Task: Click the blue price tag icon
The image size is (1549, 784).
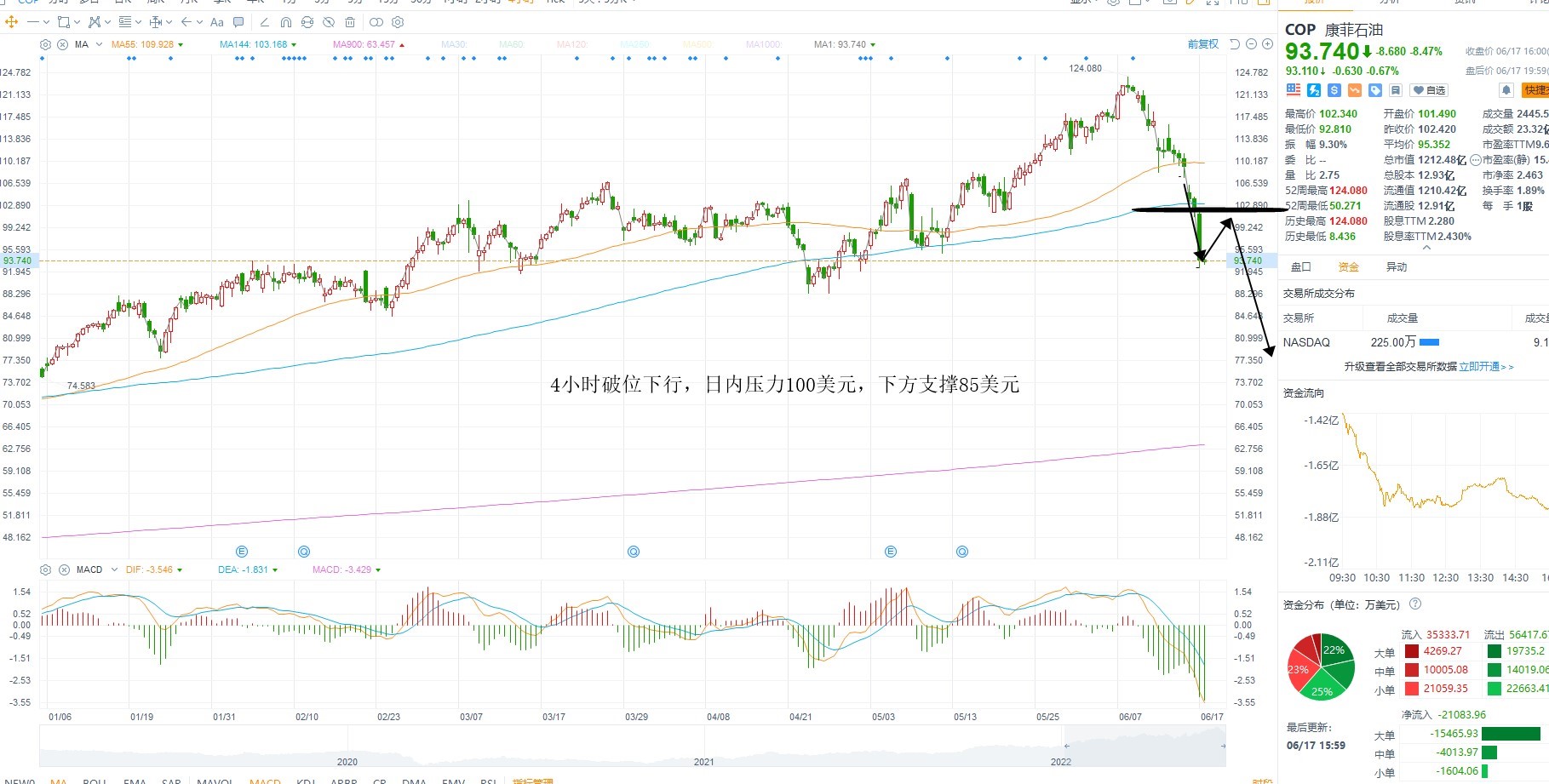Action: click(1375, 90)
